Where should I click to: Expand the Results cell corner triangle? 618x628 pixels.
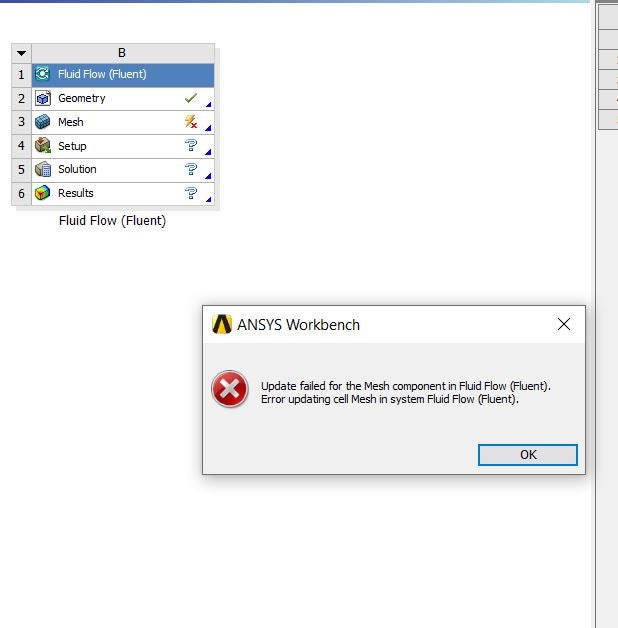(x=208, y=199)
